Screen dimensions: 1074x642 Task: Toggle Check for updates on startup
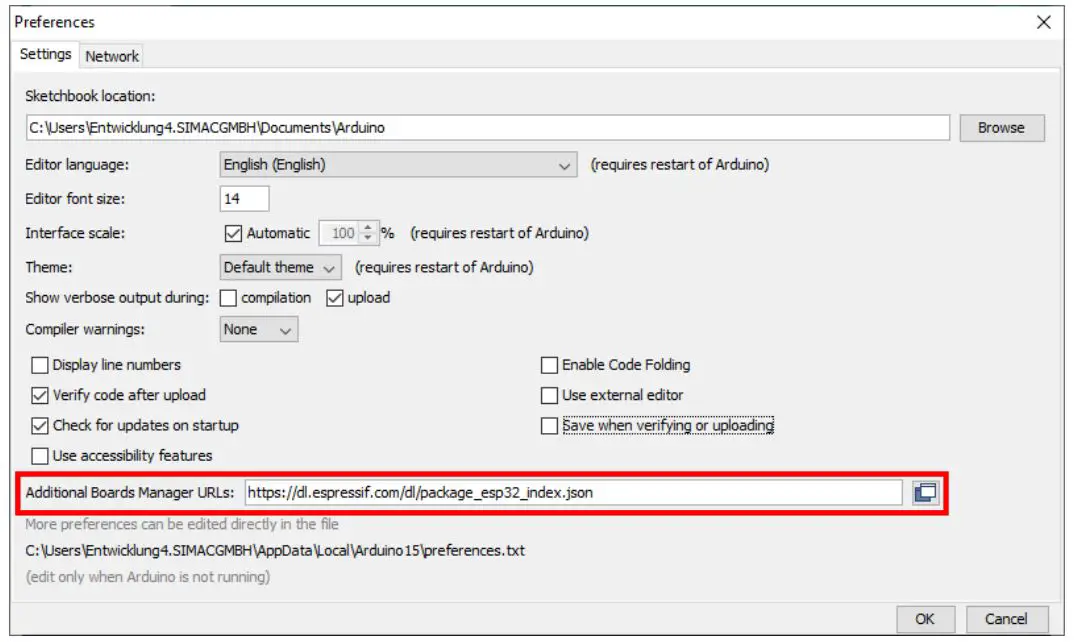click(x=40, y=425)
